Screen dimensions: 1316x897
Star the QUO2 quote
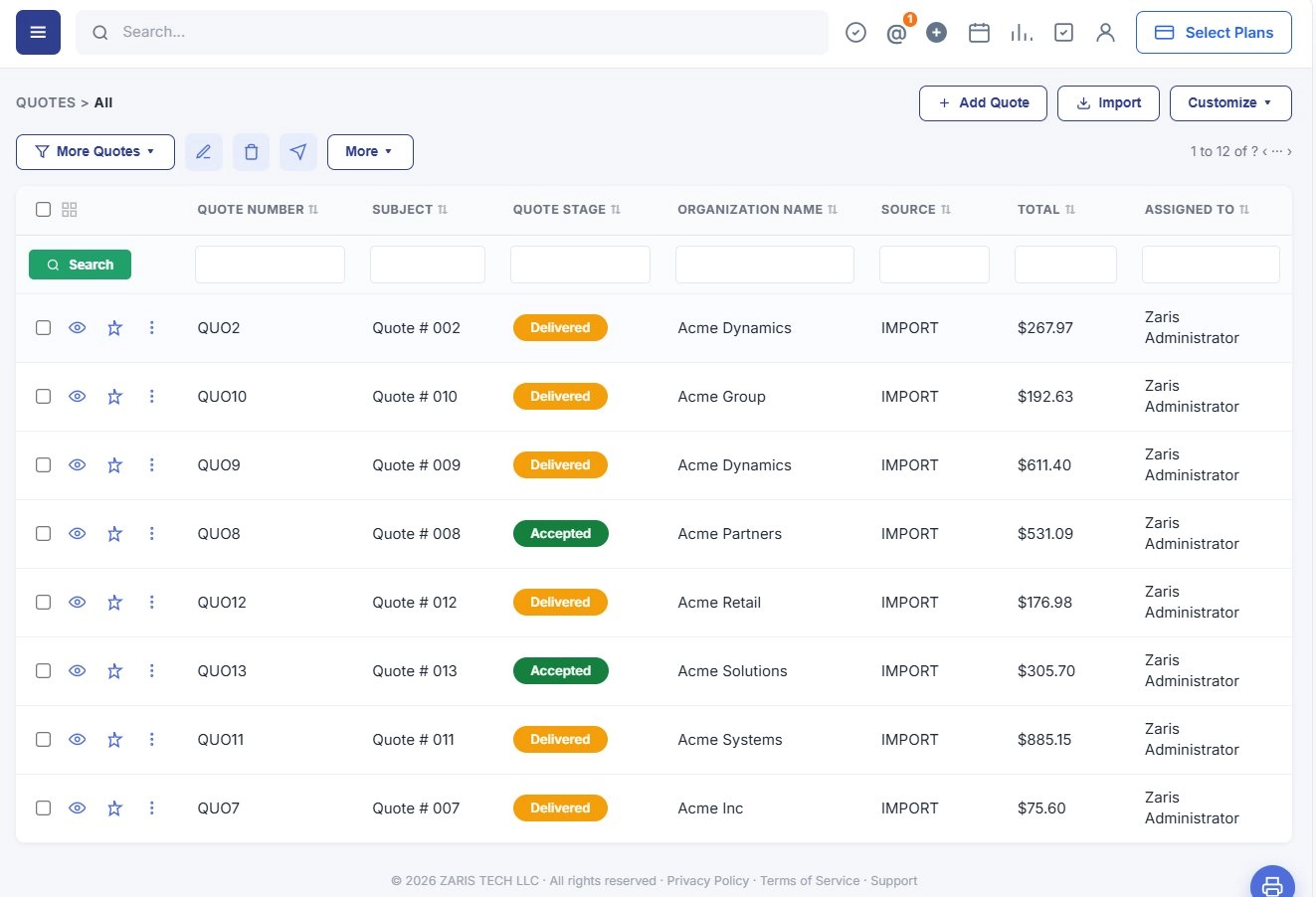click(x=115, y=328)
